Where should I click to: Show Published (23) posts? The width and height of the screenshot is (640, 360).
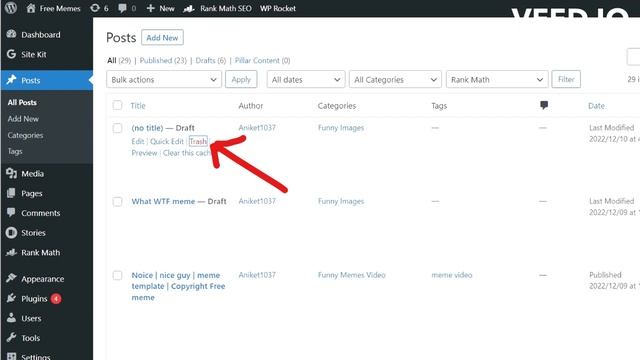point(163,60)
